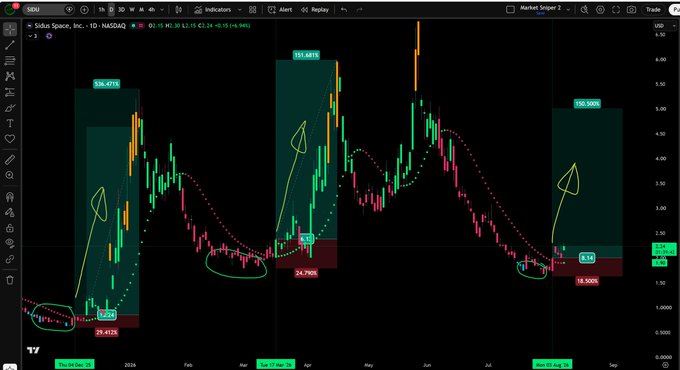Click the Sidus Space, Inc. symbol title
This screenshot has width=680, height=370.
(x=80, y=26)
